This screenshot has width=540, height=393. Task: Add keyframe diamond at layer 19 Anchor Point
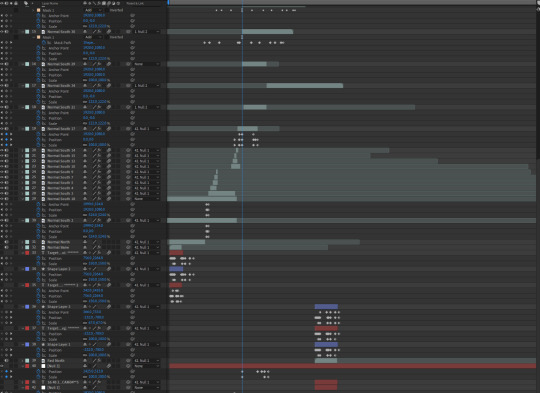coord(7,134)
